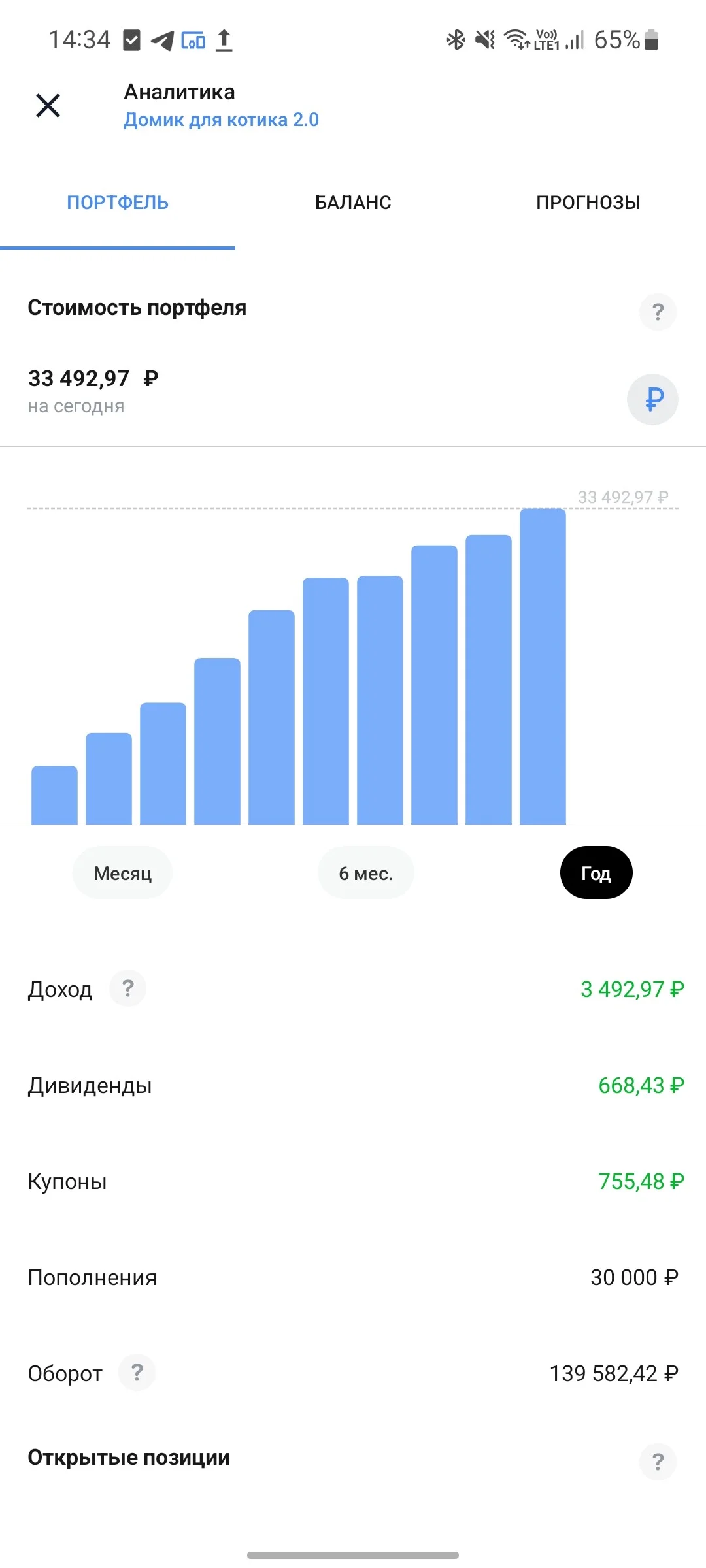Tap the Telegram notification icon

pyautogui.click(x=162, y=41)
